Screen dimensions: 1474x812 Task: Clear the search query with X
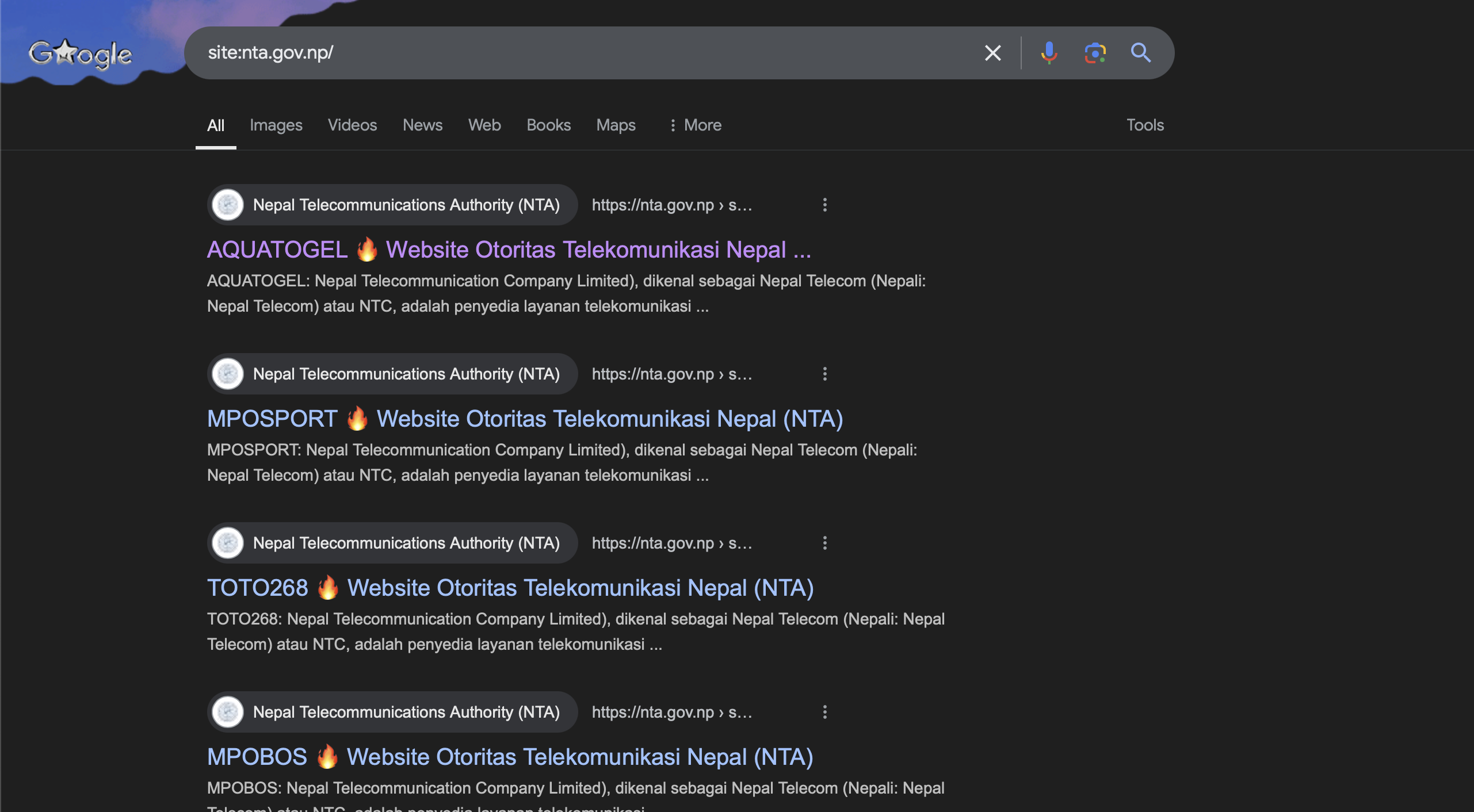[992, 53]
